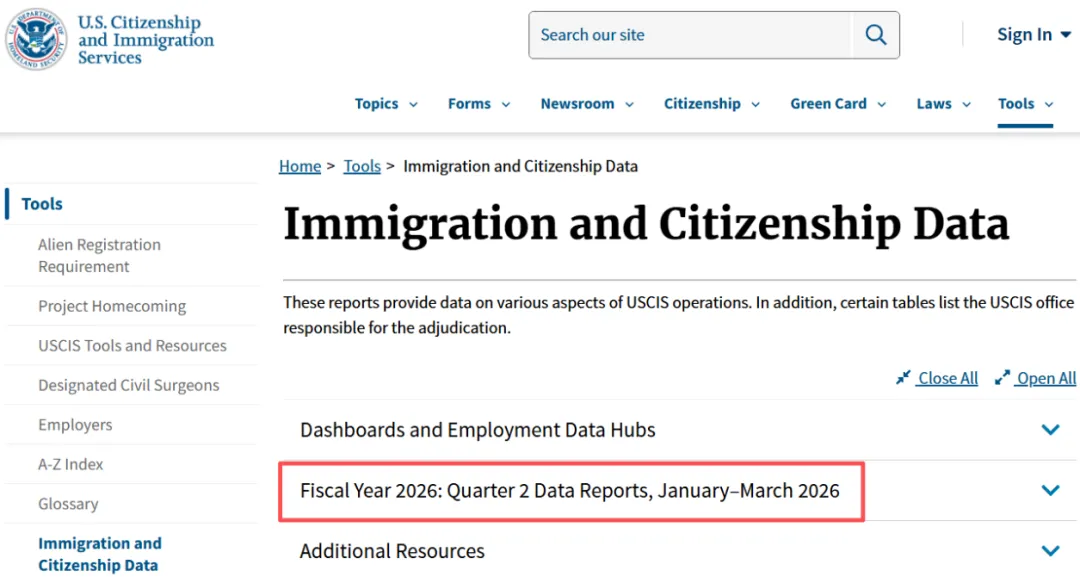Image resolution: width=1080 pixels, height=577 pixels.
Task: Open the Tools navigation menu
Action: click(x=1016, y=103)
